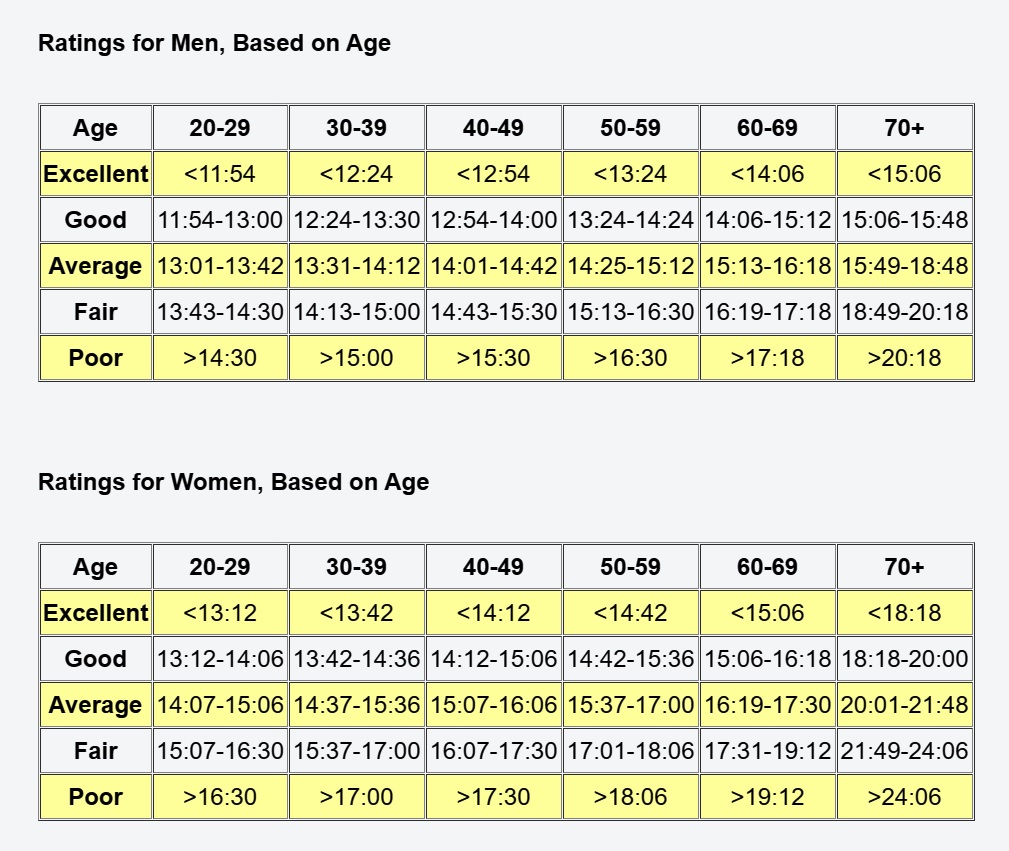Click the men's Good cell 12:24-13:30

[357, 220]
